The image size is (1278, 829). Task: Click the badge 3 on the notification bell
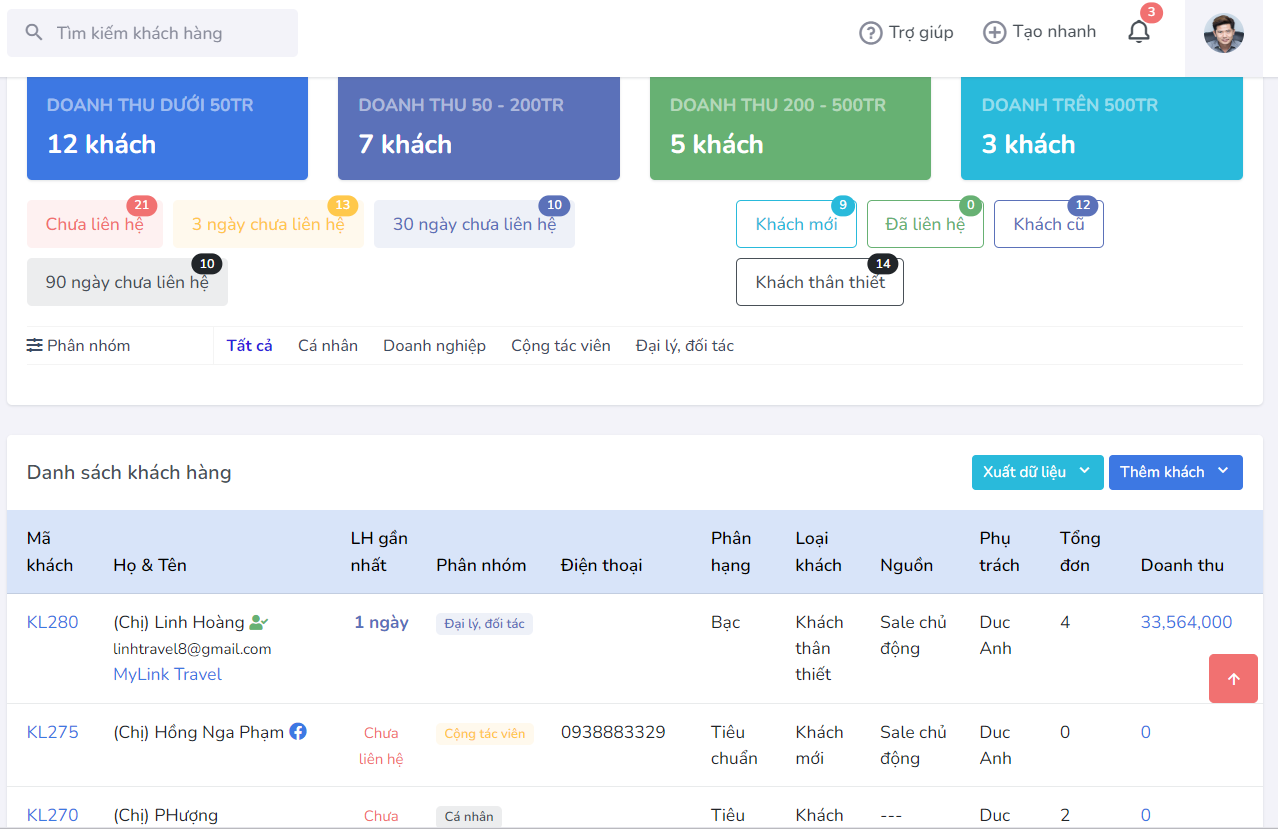click(x=1151, y=13)
